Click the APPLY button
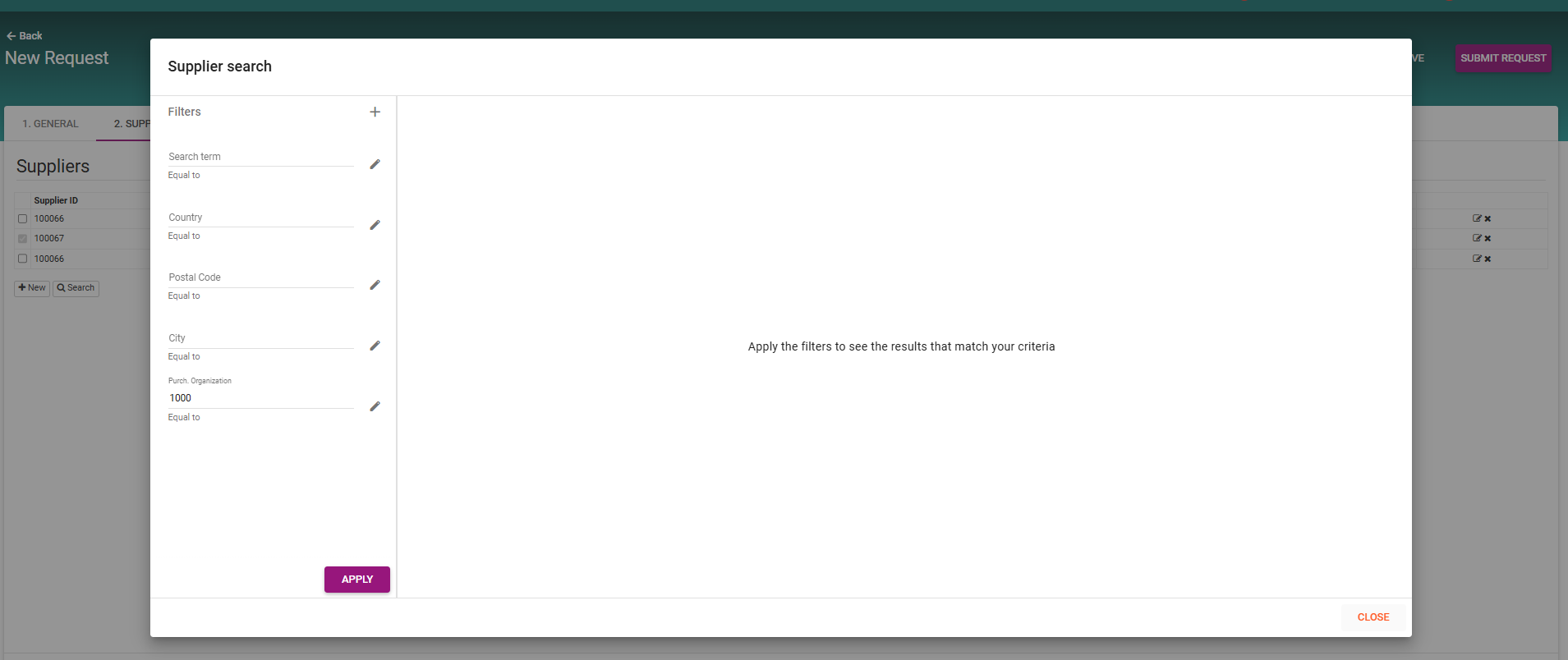Screen dimensions: 1568x660 coord(357,580)
